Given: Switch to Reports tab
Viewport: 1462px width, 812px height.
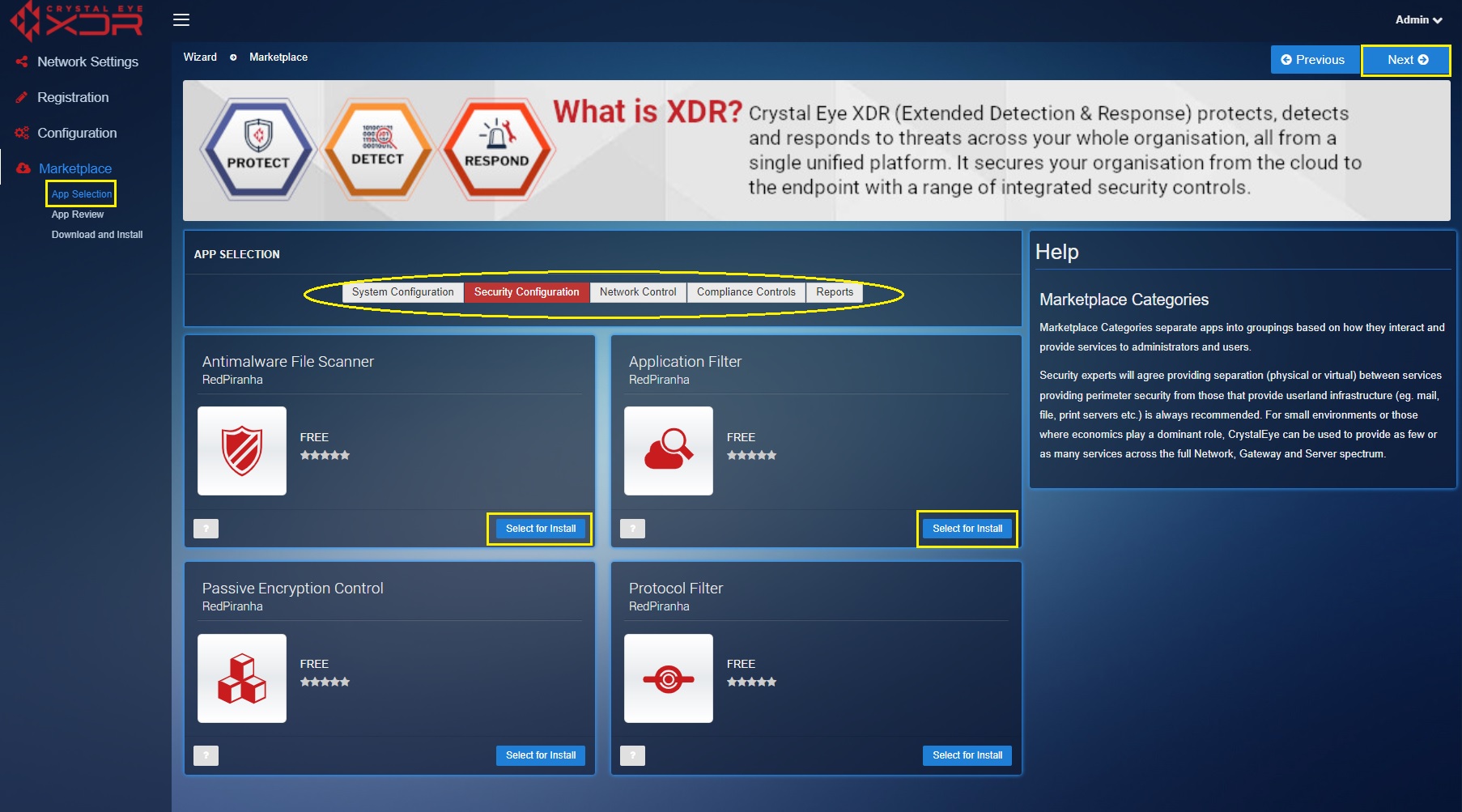Looking at the screenshot, I should click(x=835, y=292).
